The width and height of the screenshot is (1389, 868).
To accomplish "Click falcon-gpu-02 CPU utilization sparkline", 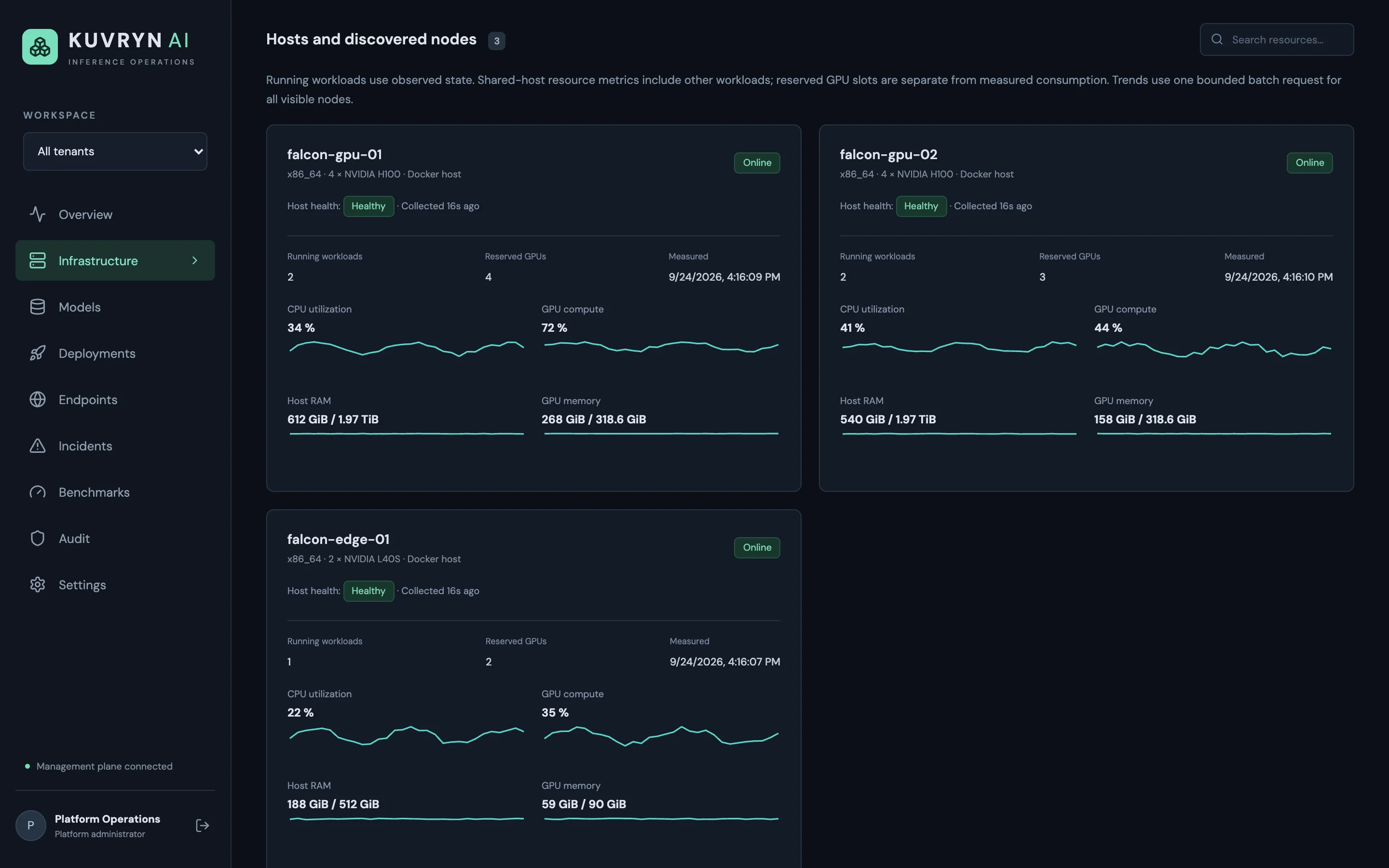I will pyautogui.click(x=958, y=347).
